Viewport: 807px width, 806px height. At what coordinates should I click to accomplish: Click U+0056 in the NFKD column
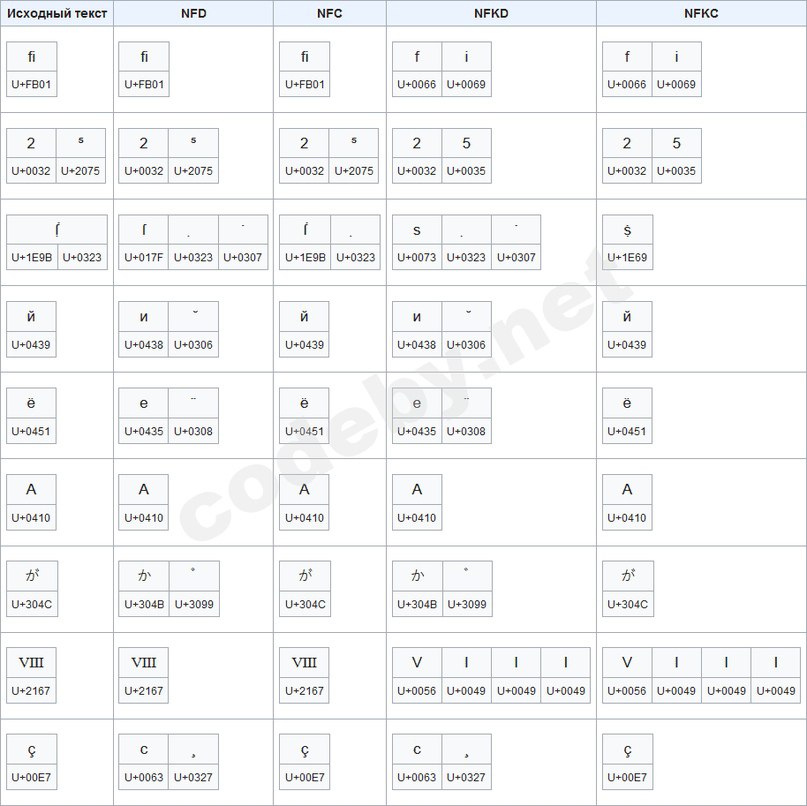[x=416, y=690]
